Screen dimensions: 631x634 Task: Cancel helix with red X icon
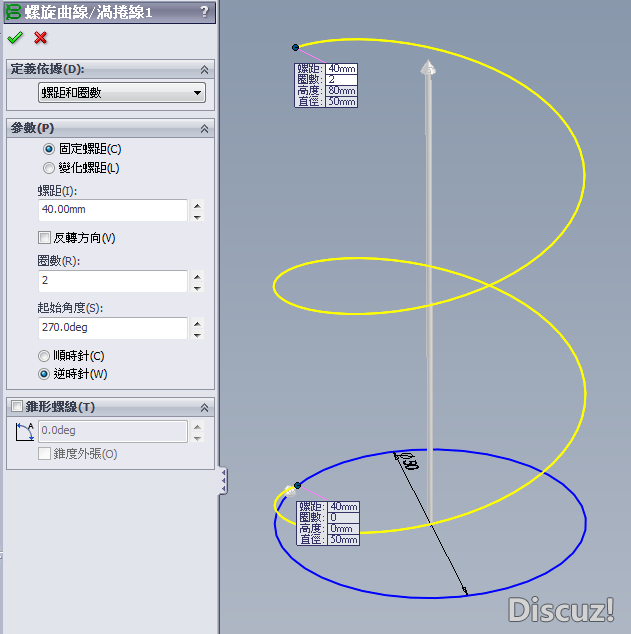tap(40, 38)
